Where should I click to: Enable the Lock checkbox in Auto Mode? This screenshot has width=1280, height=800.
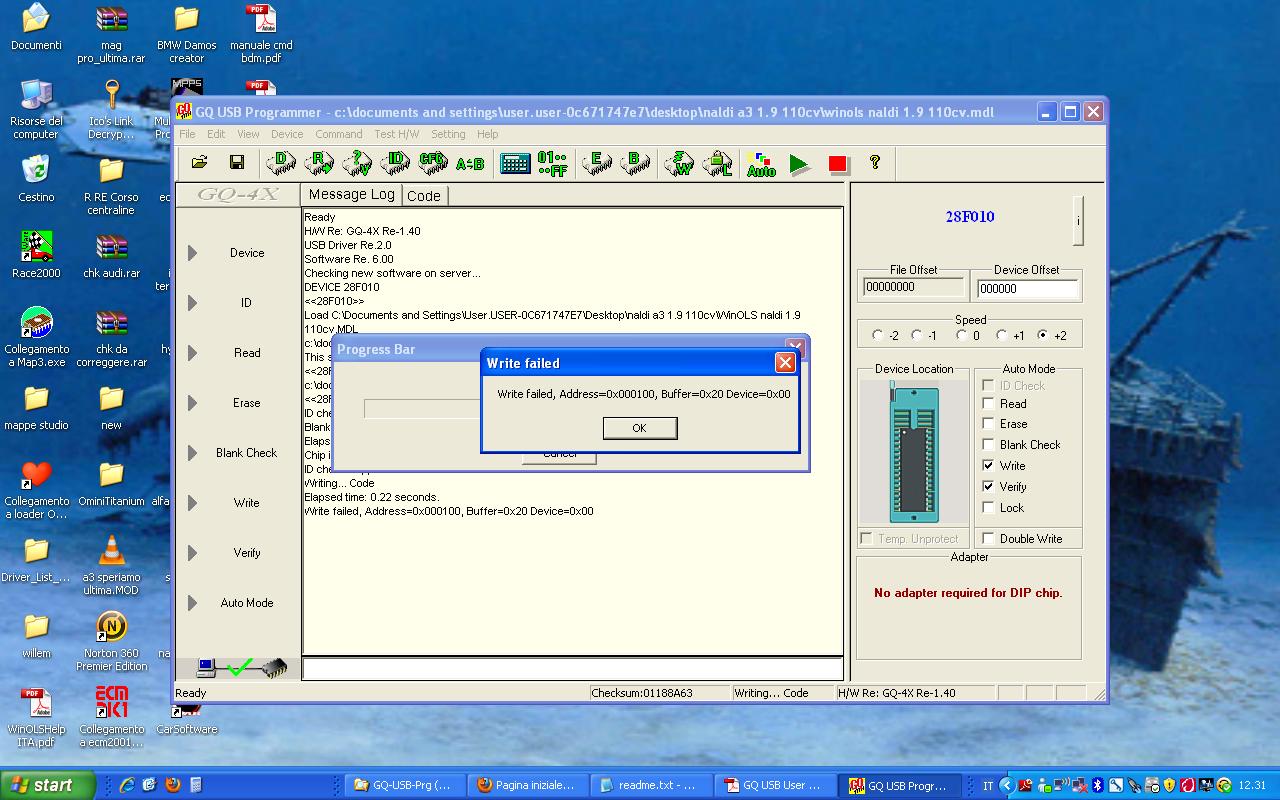[988, 508]
